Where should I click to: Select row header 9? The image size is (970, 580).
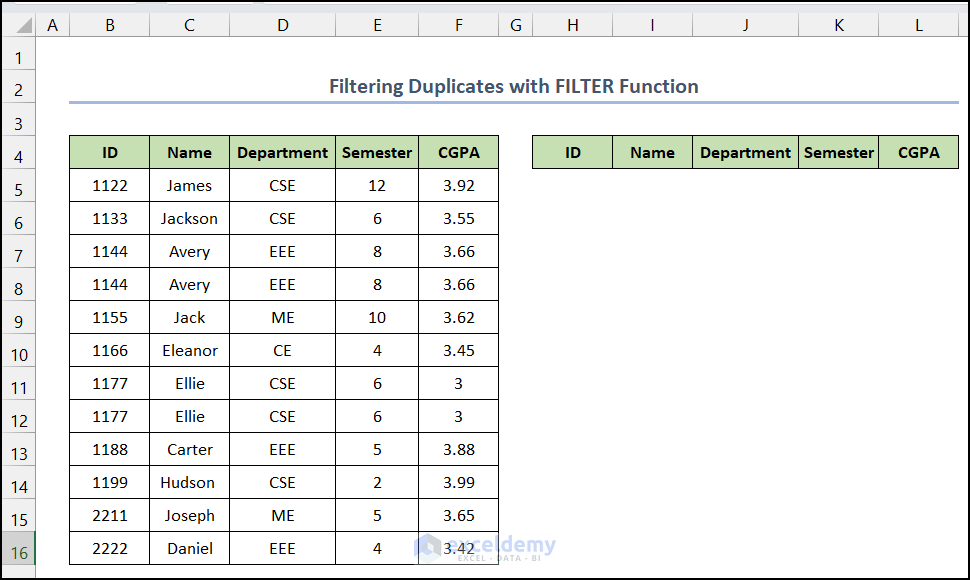(x=18, y=317)
